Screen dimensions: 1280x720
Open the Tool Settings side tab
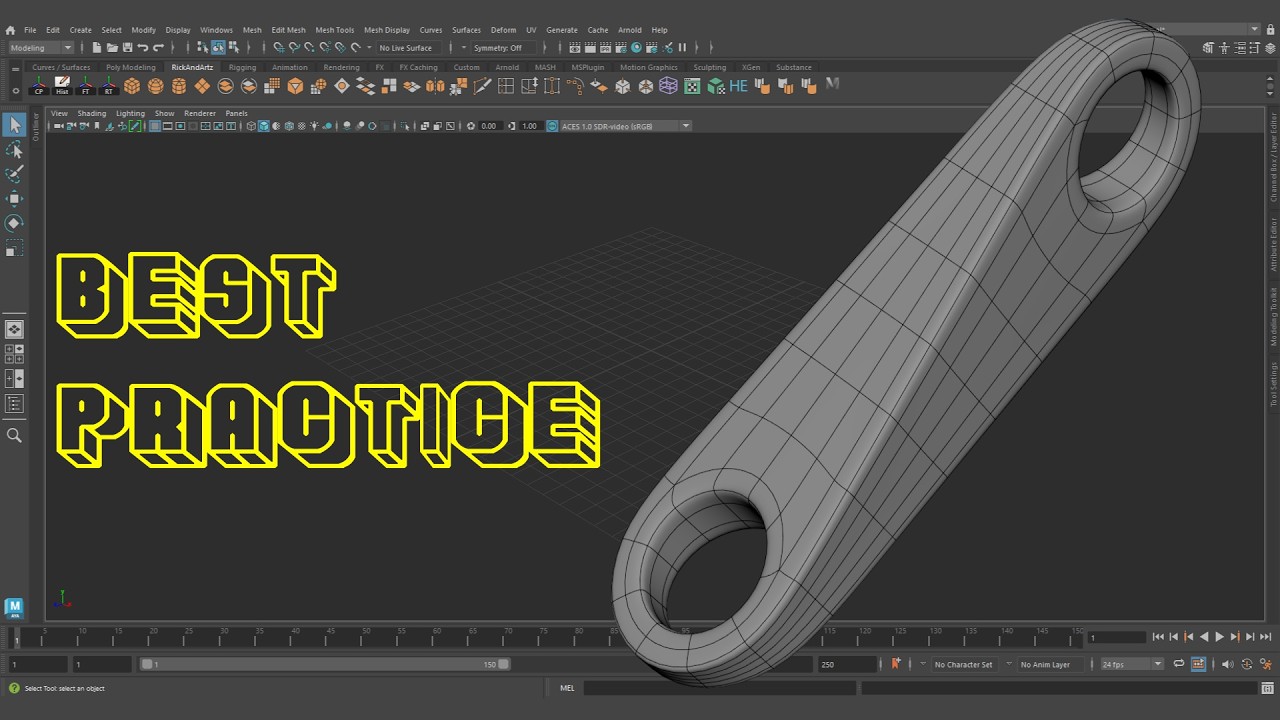pos(1273,384)
